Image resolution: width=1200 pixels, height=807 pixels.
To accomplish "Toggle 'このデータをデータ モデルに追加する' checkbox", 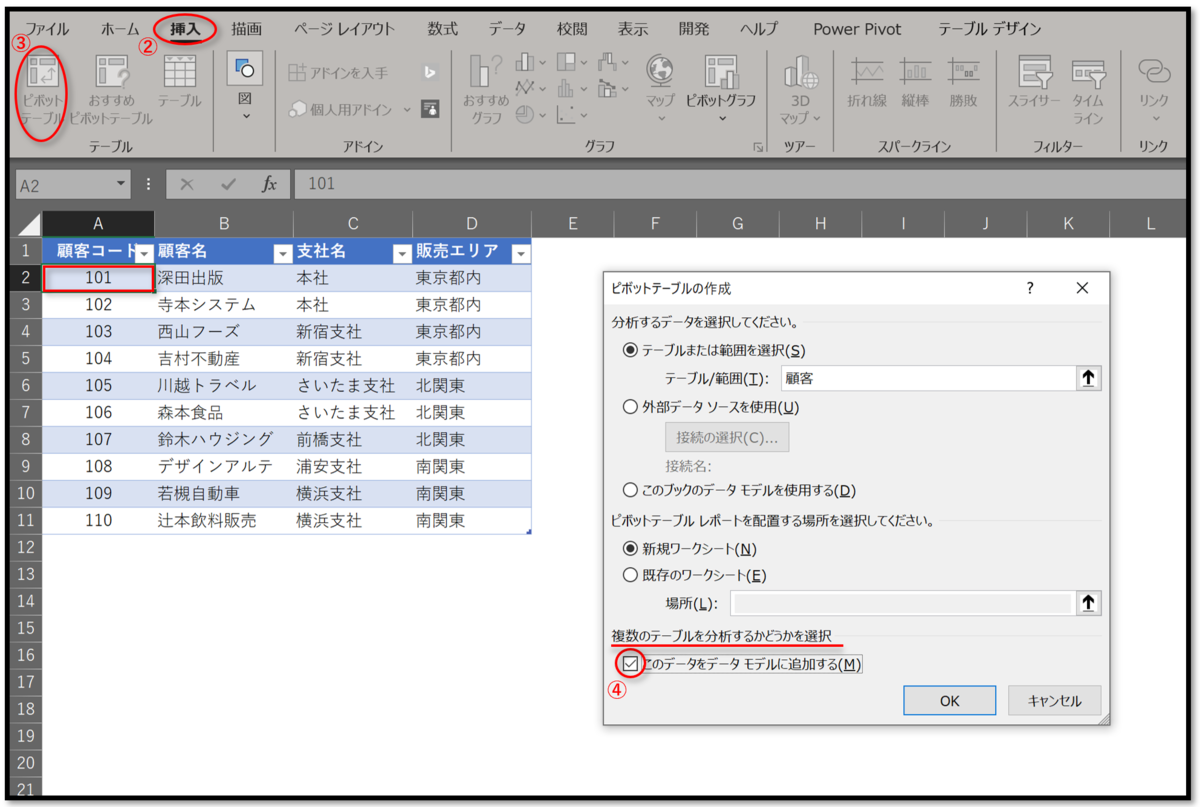I will [630, 663].
